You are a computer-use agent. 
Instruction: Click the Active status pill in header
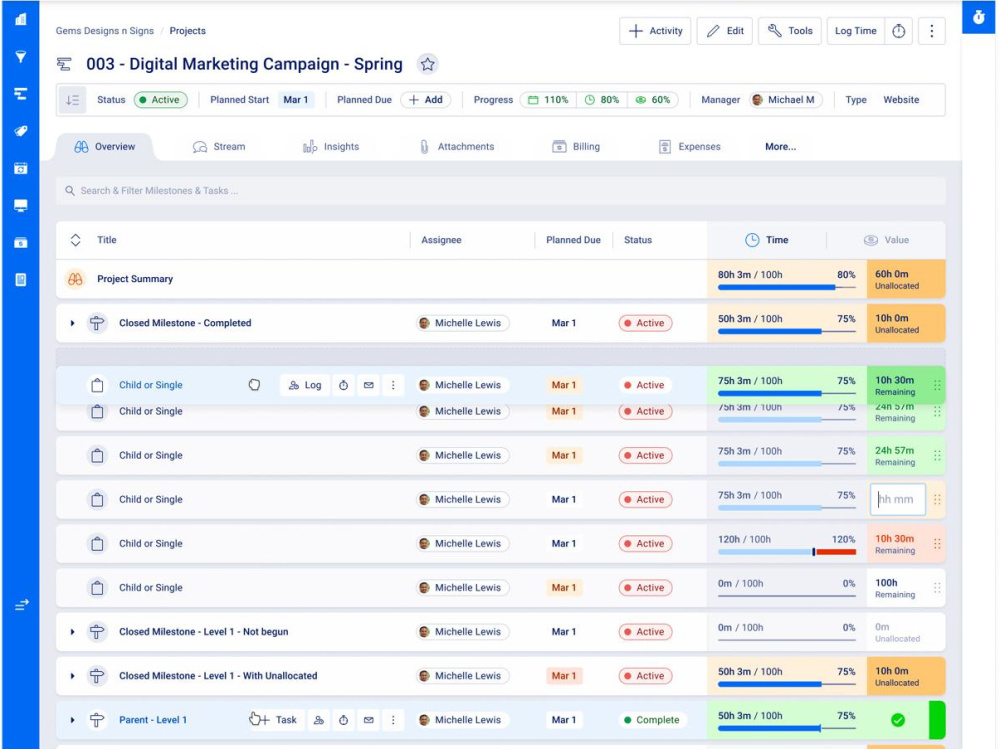pos(161,100)
